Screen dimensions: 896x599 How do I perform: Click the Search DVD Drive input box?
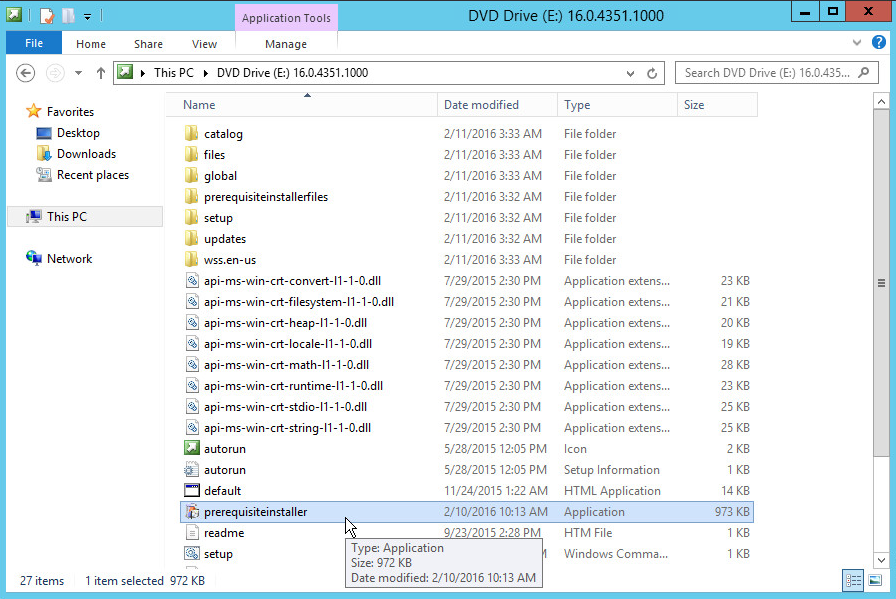point(766,73)
